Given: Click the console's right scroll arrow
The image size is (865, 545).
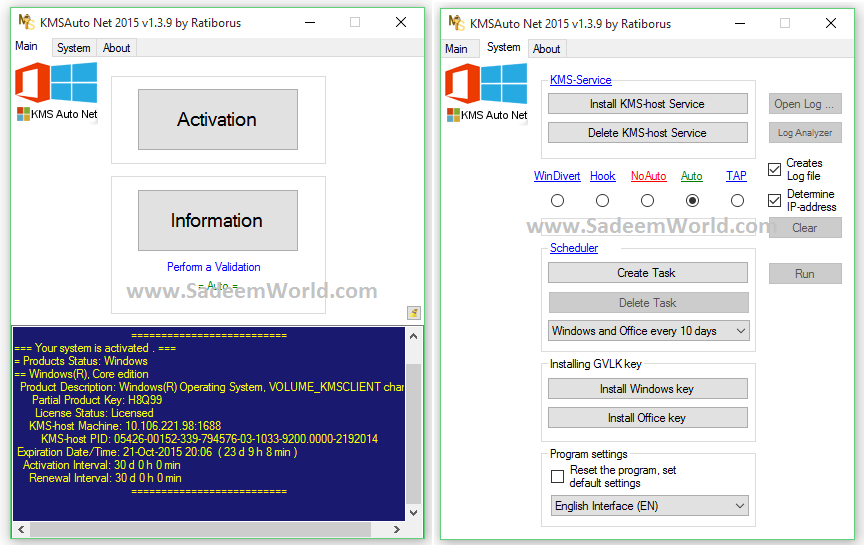Looking at the screenshot, I should pyautogui.click(x=397, y=530).
